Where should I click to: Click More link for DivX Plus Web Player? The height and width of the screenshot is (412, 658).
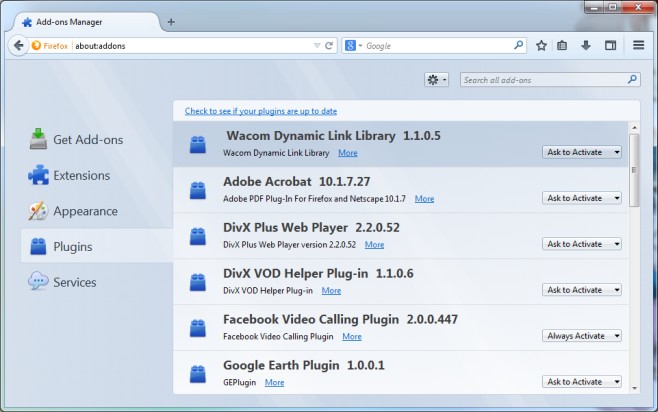[x=374, y=245]
